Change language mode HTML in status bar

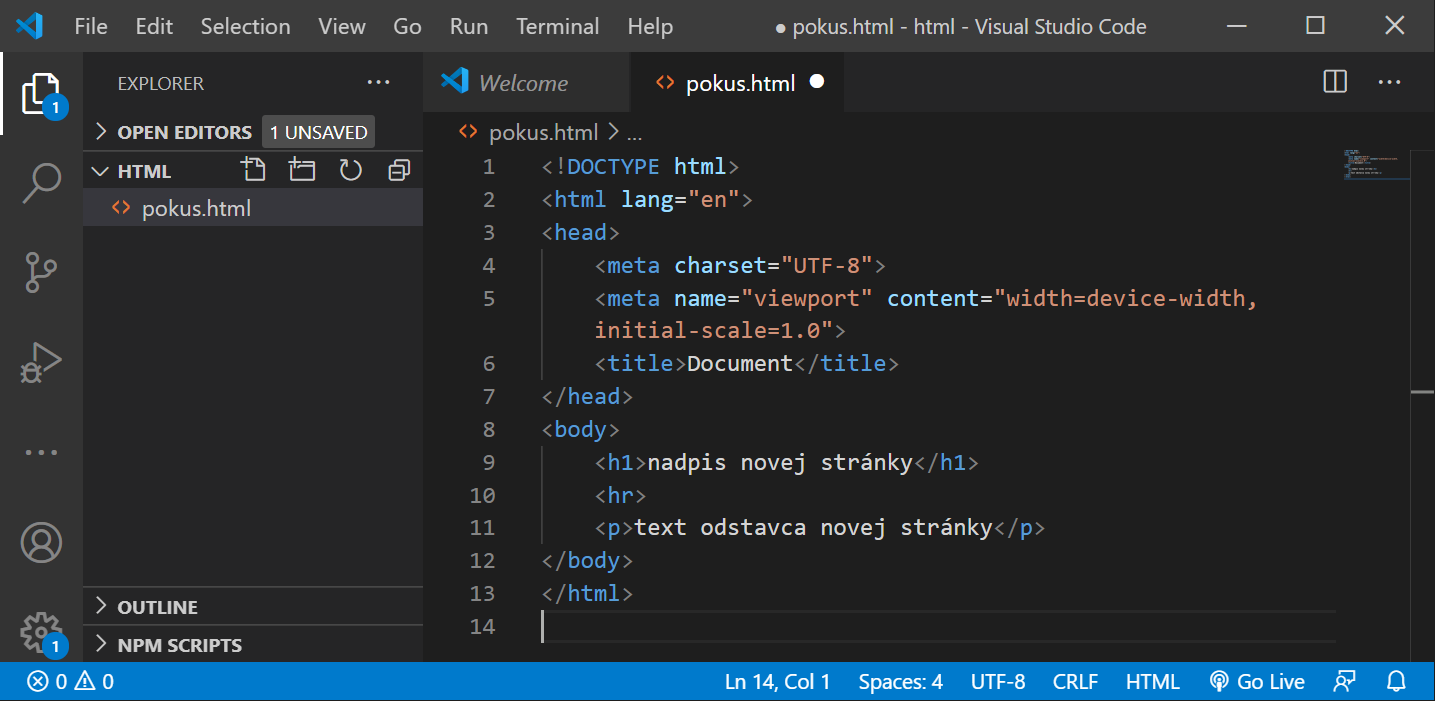1152,682
